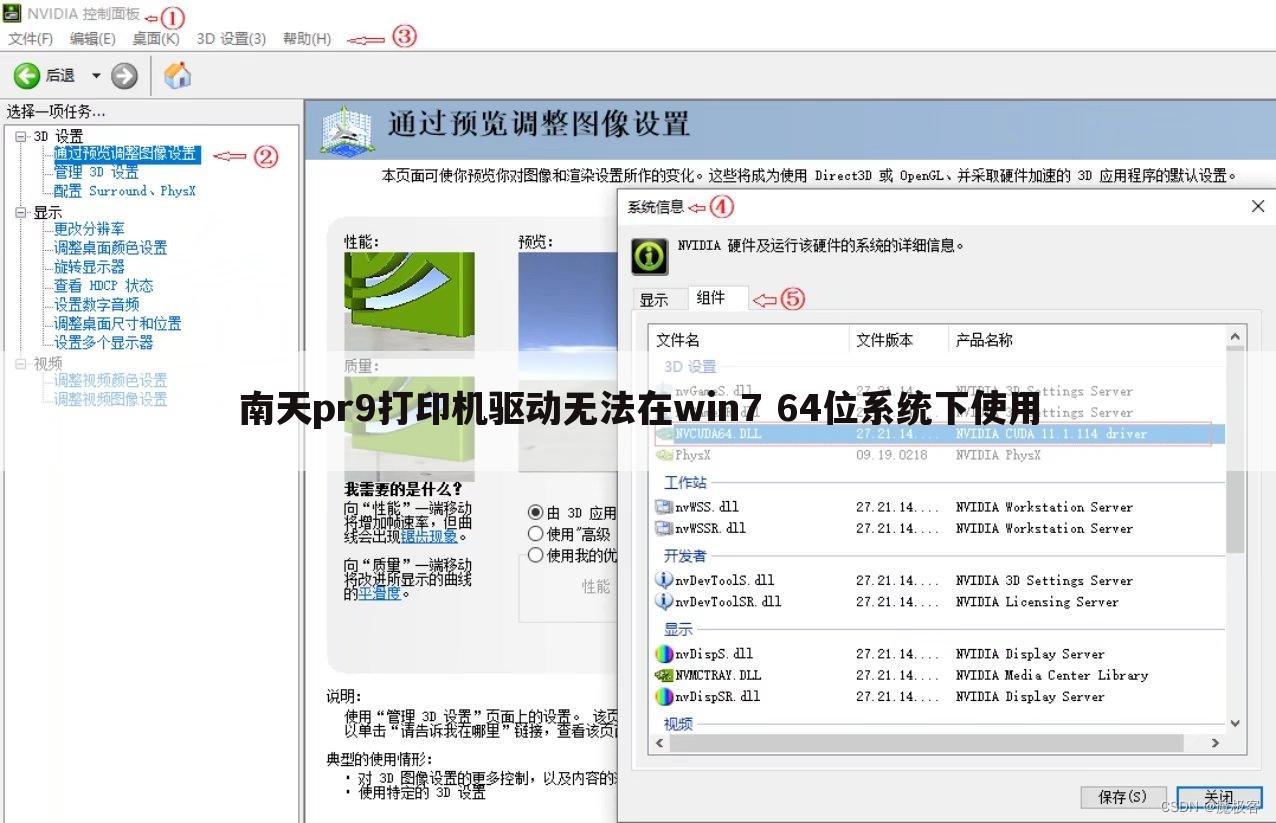
Task: Select nvDispS.dll color icon
Action: (x=663, y=654)
